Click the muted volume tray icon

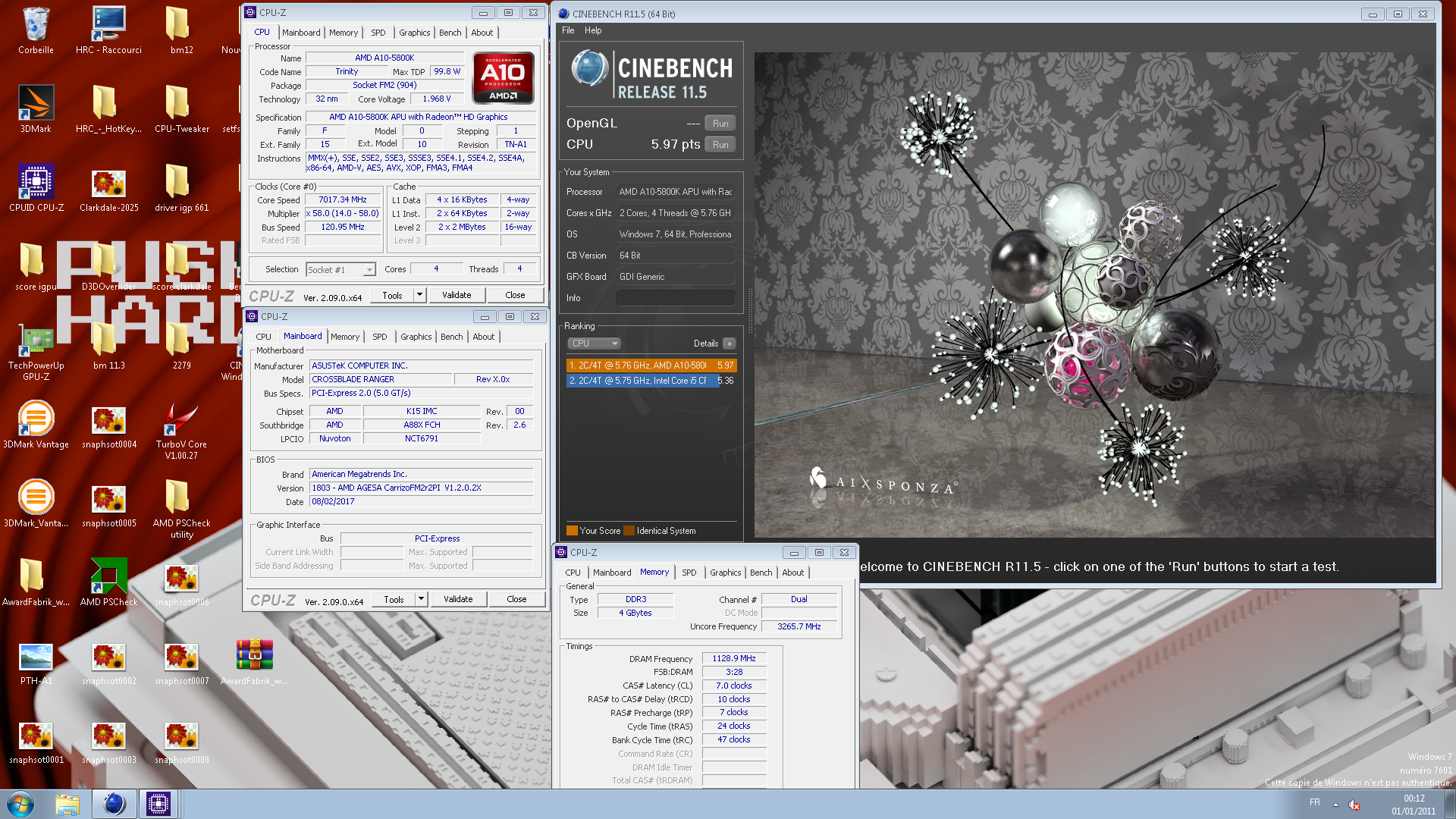(x=1354, y=805)
